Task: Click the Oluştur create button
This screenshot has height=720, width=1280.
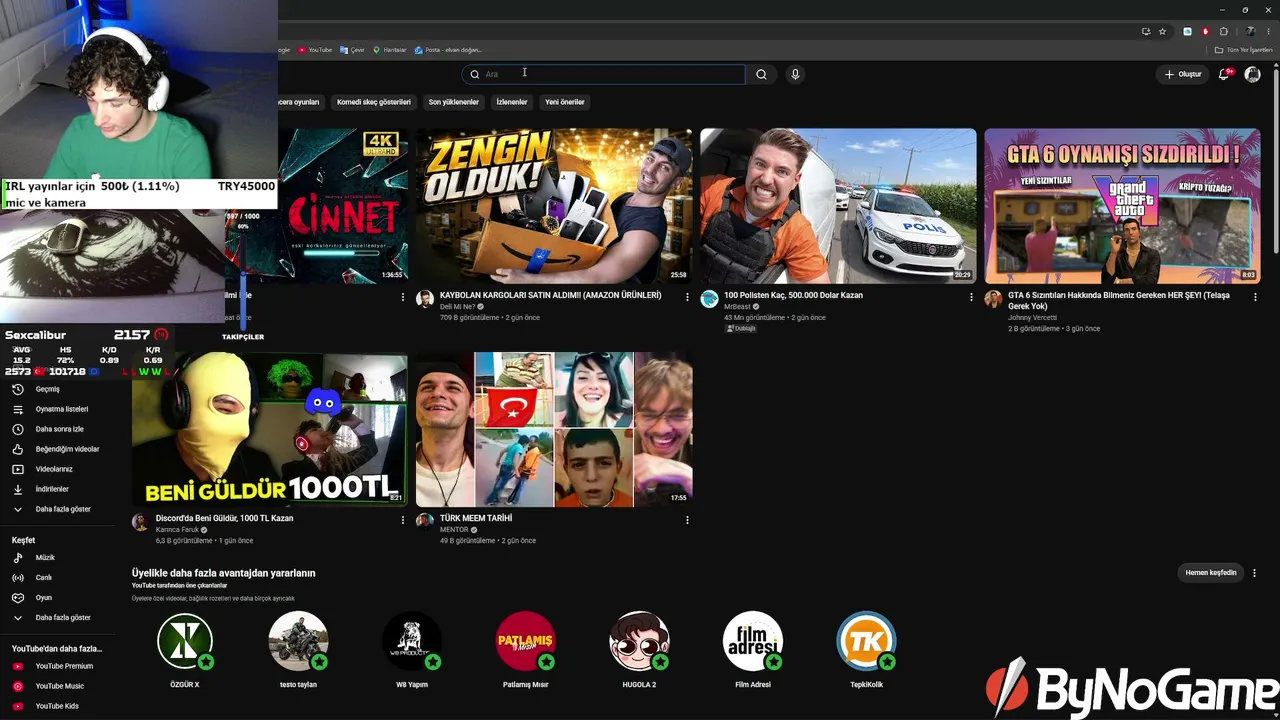Action: pyautogui.click(x=1183, y=74)
